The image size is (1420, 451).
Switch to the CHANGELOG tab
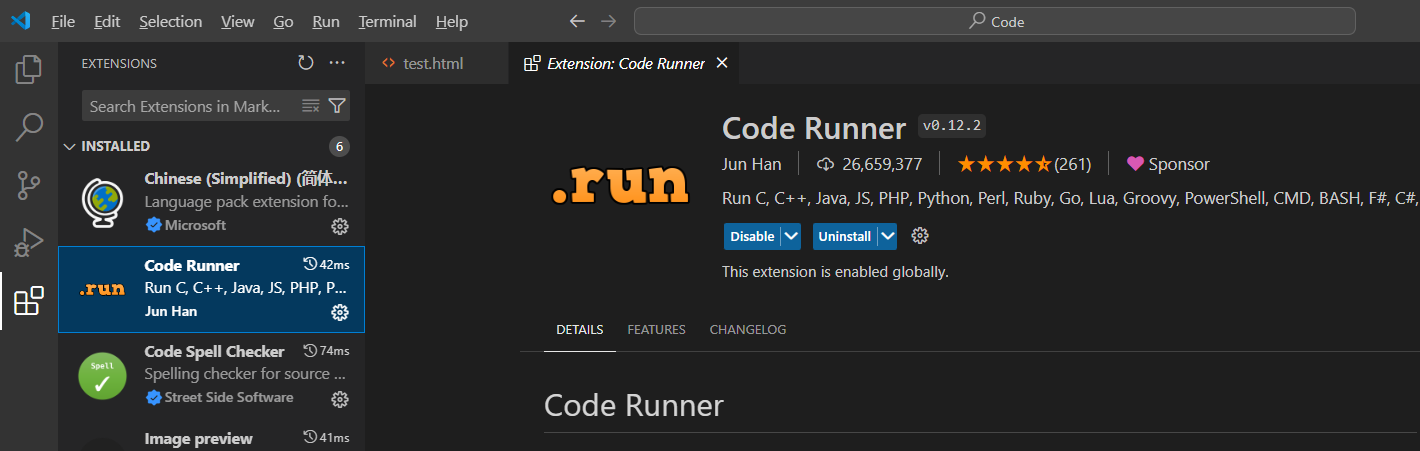point(748,329)
